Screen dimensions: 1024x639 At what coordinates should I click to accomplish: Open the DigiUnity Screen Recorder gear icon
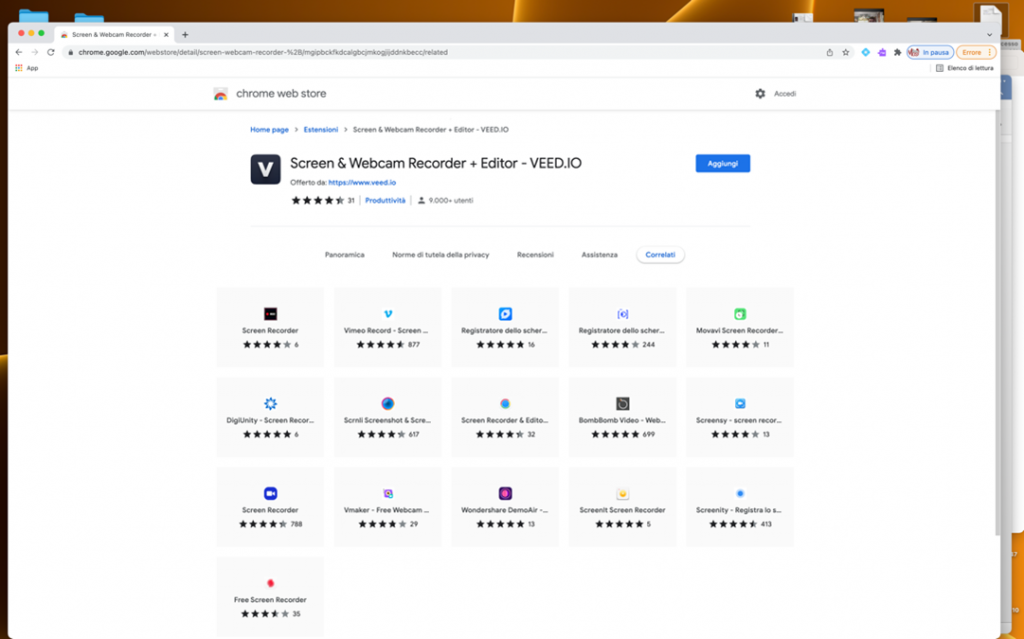270,404
